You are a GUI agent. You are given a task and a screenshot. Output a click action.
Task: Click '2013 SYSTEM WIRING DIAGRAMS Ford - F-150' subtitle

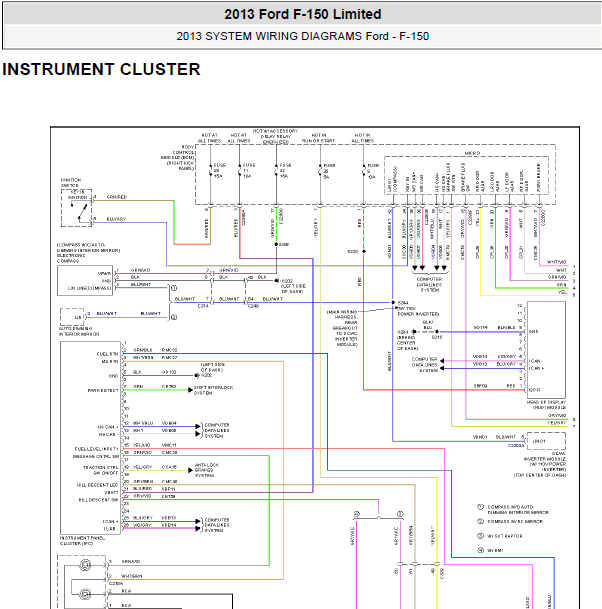click(303, 36)
